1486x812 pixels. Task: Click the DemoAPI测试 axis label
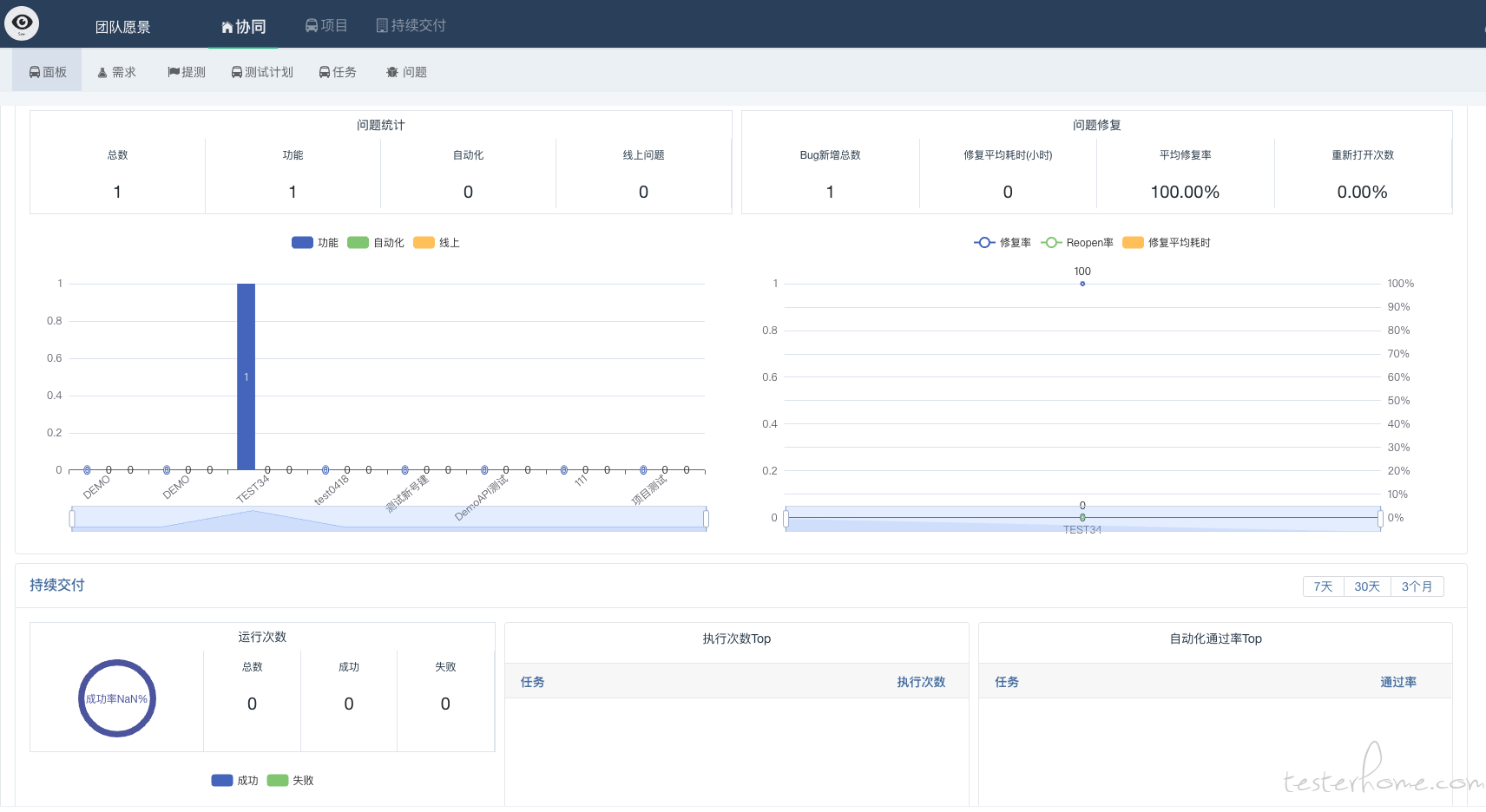coord(482,498)
